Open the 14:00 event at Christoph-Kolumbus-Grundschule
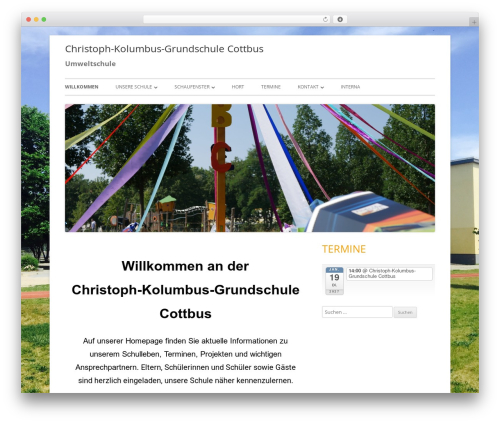This screenshot has width=500, height=423. click(389, 274)
